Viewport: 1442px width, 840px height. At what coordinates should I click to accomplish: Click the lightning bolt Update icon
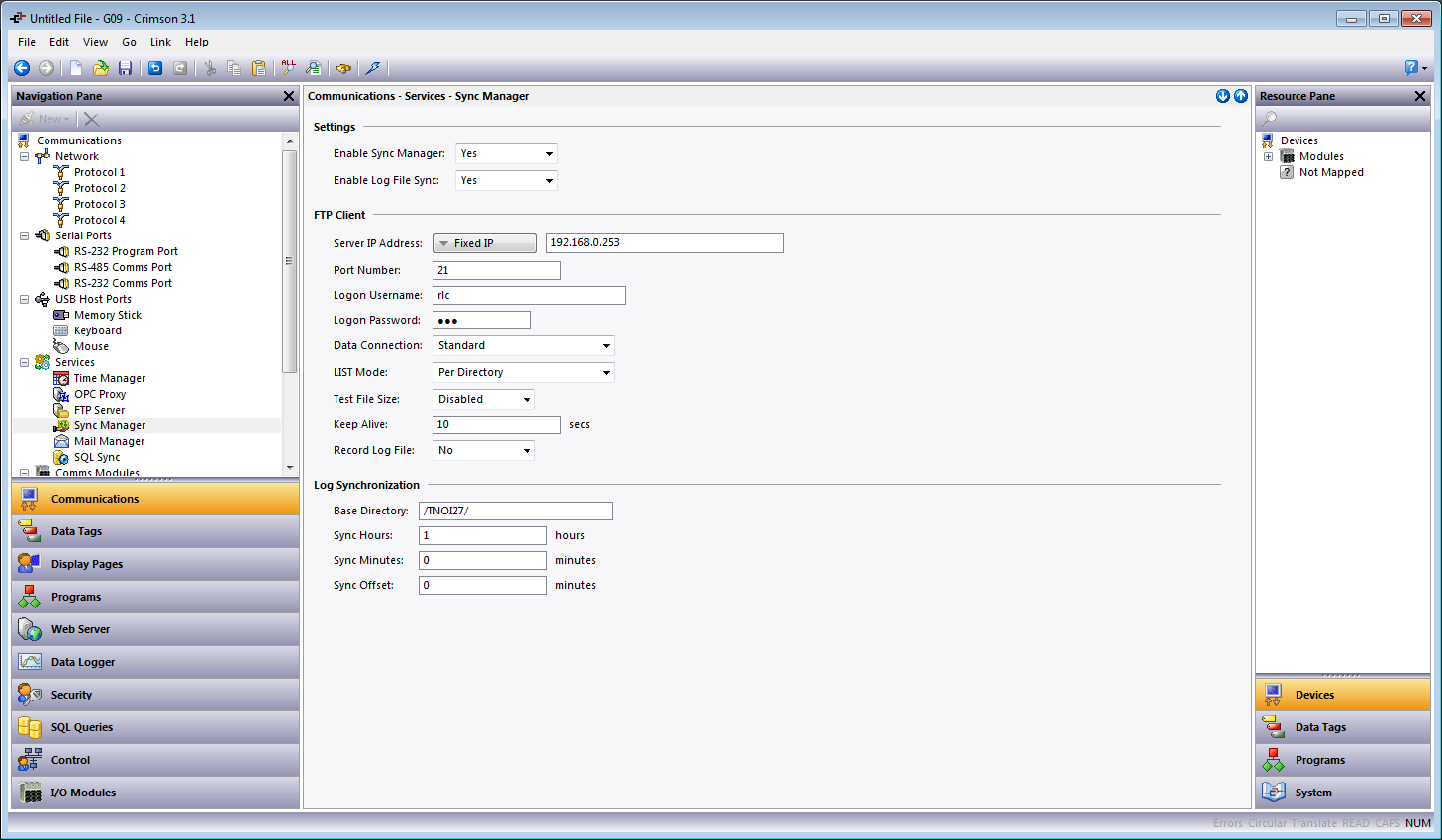pos(373,68)
